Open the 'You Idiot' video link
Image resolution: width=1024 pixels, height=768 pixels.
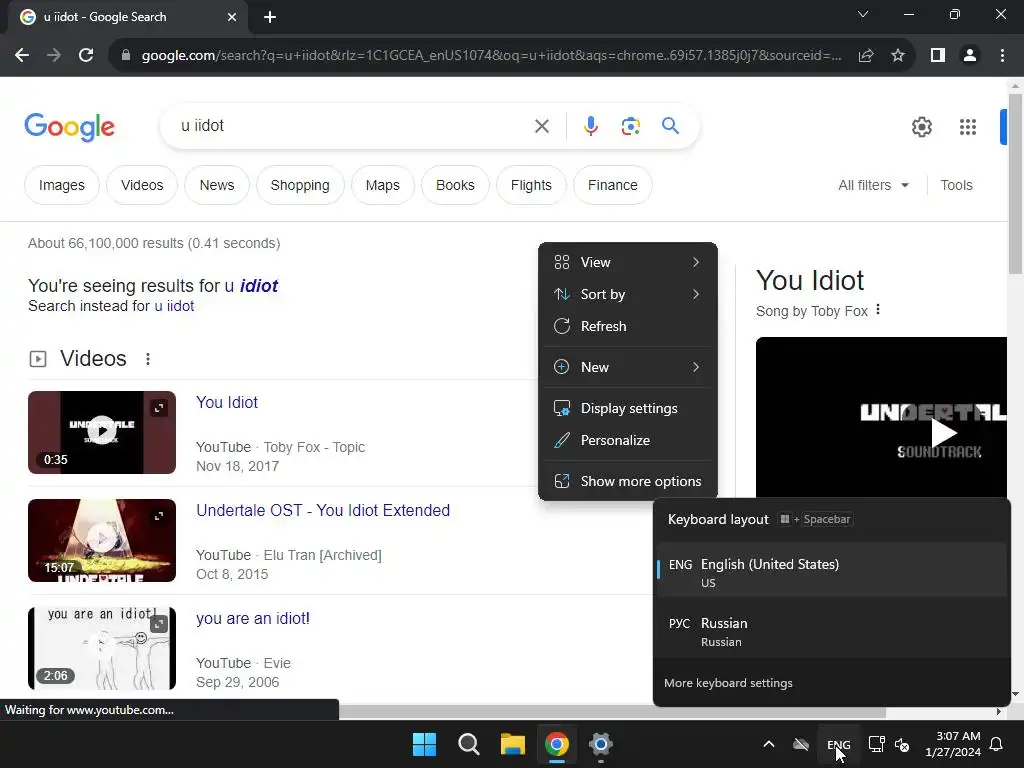227,402
